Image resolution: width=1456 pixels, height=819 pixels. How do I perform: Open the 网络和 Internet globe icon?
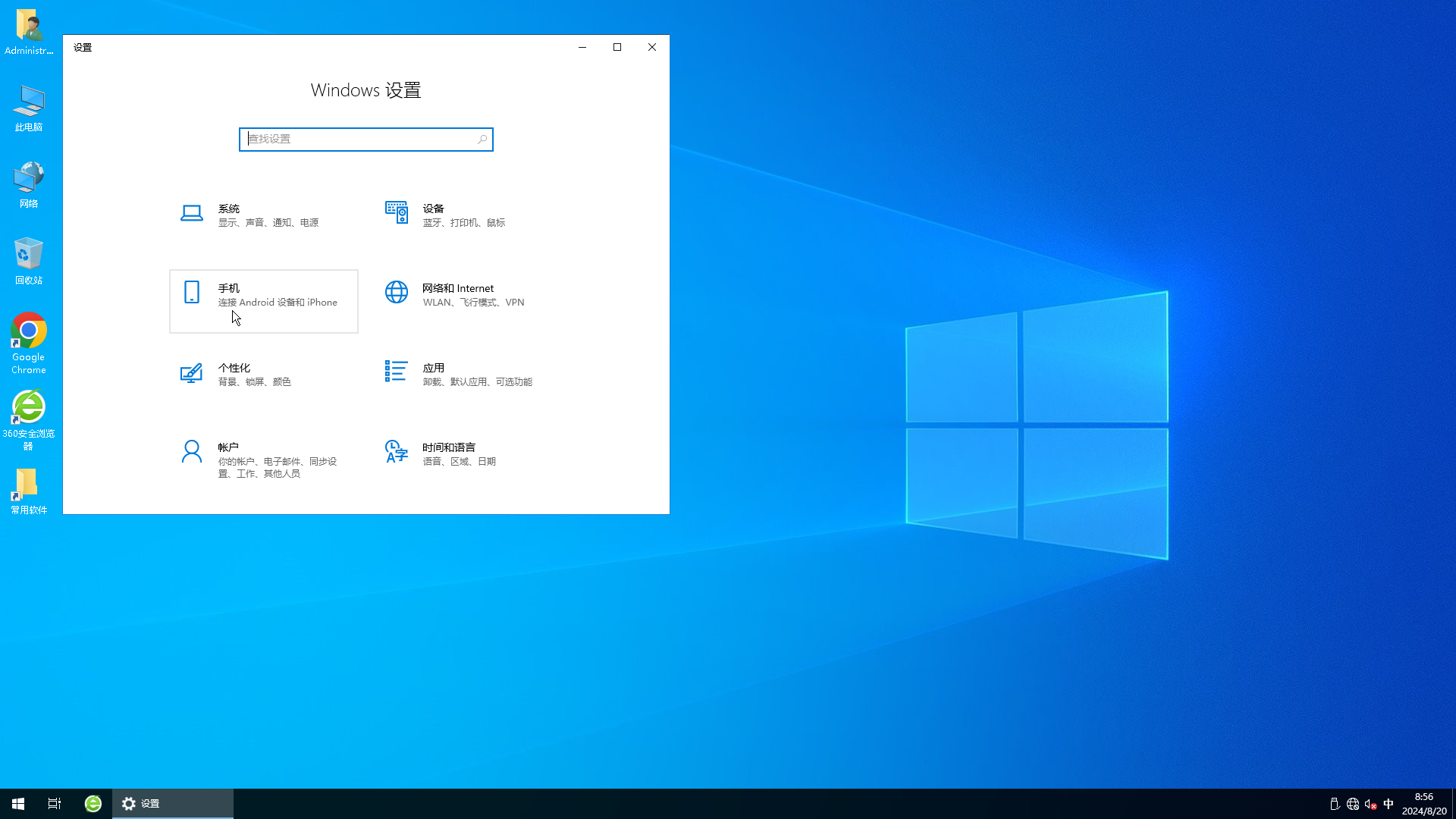click(x=396, y=292)
